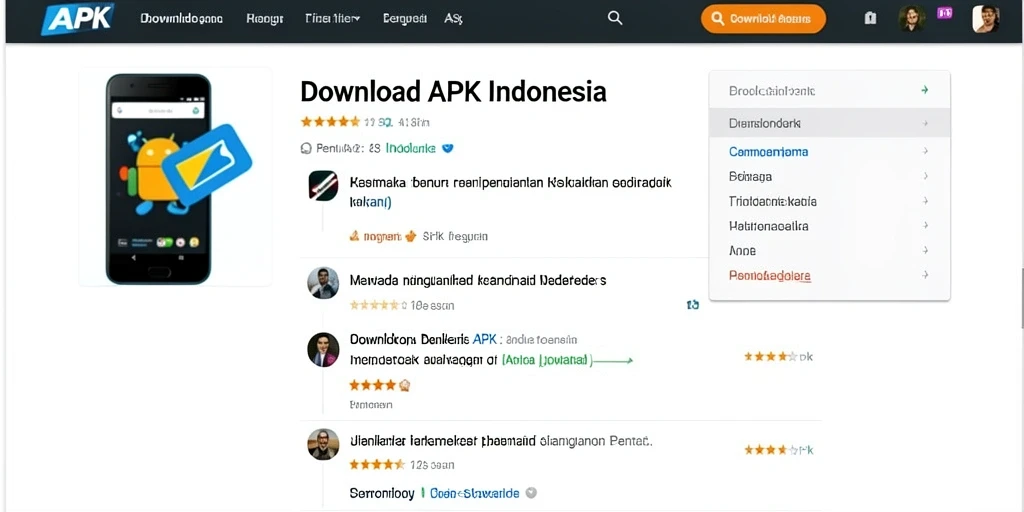Open the search magnifier in the header
The height and width of the screenshot is (512, 1024).
[x=615, y=18]
